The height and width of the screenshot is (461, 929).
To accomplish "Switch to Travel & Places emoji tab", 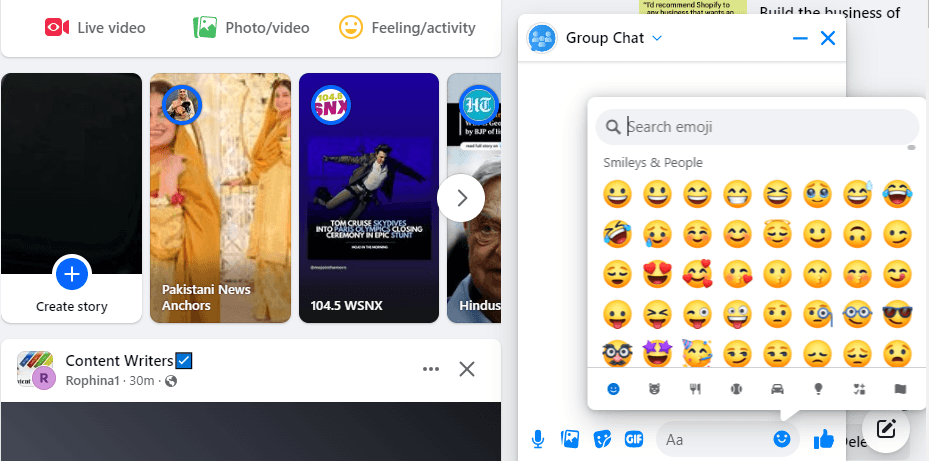I will point(777,389).
